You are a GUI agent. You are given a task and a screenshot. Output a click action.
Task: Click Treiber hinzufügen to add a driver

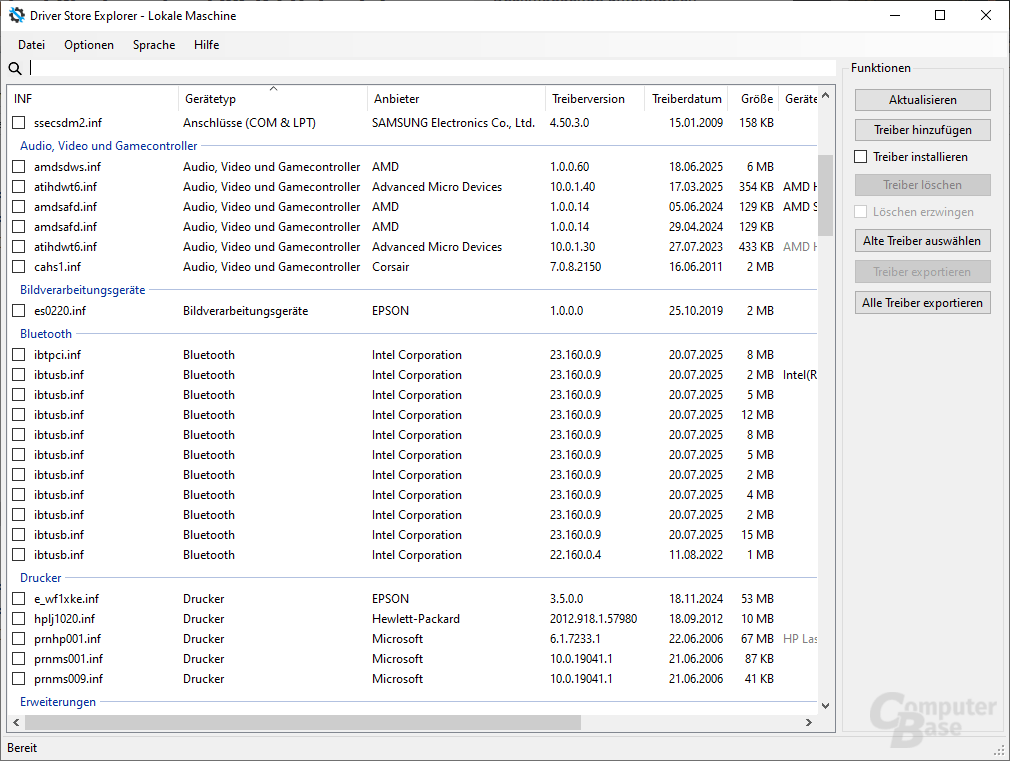click(x=922, y=129)
